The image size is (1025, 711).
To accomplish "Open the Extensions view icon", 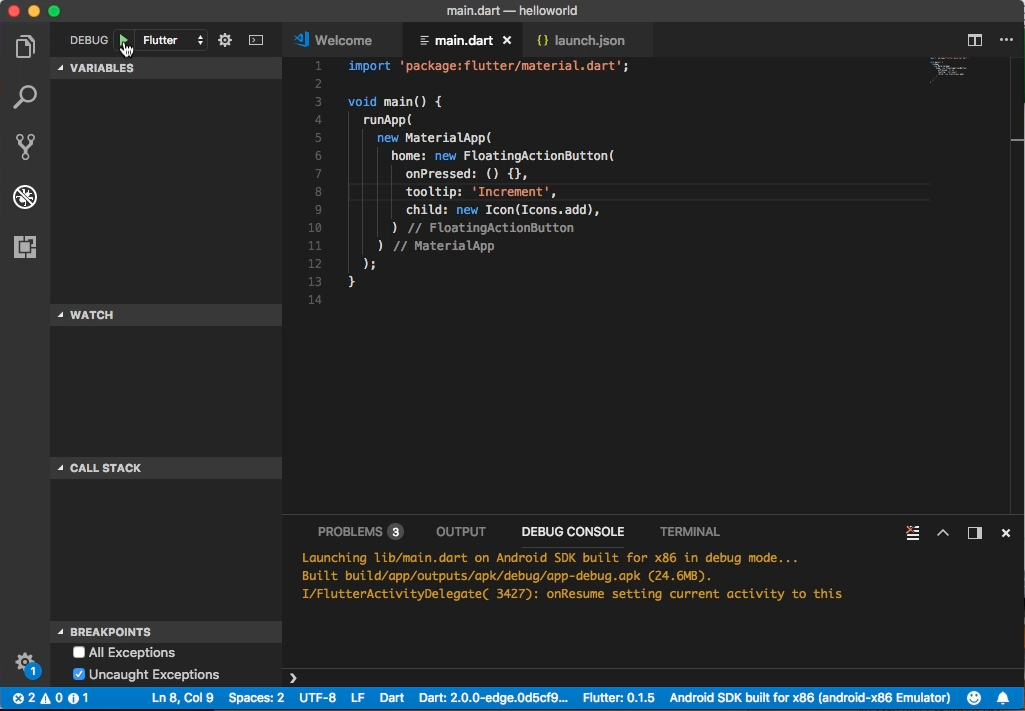I will [25, 247].
